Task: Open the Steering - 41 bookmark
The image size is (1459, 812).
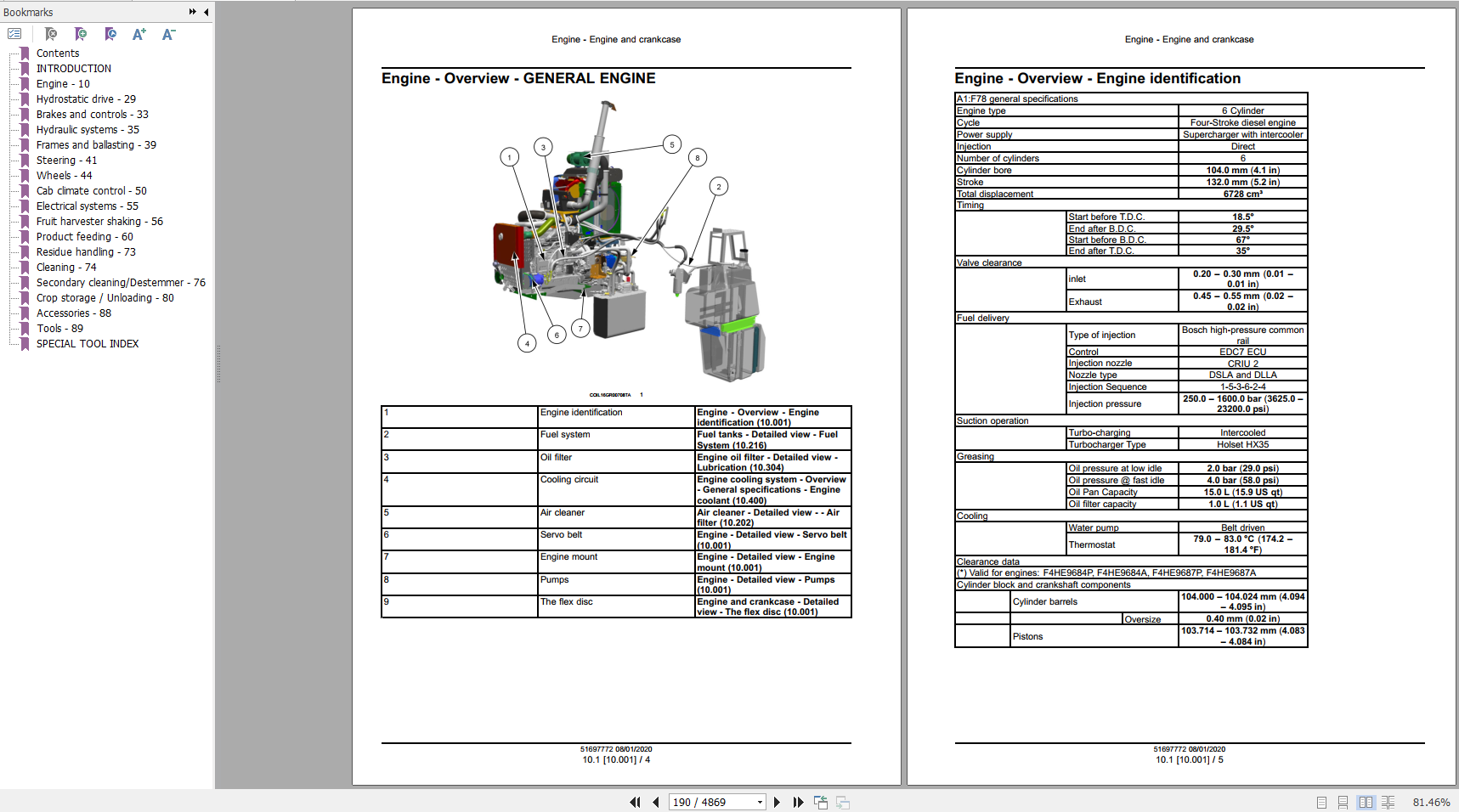Action: click(x=67, y=160)
